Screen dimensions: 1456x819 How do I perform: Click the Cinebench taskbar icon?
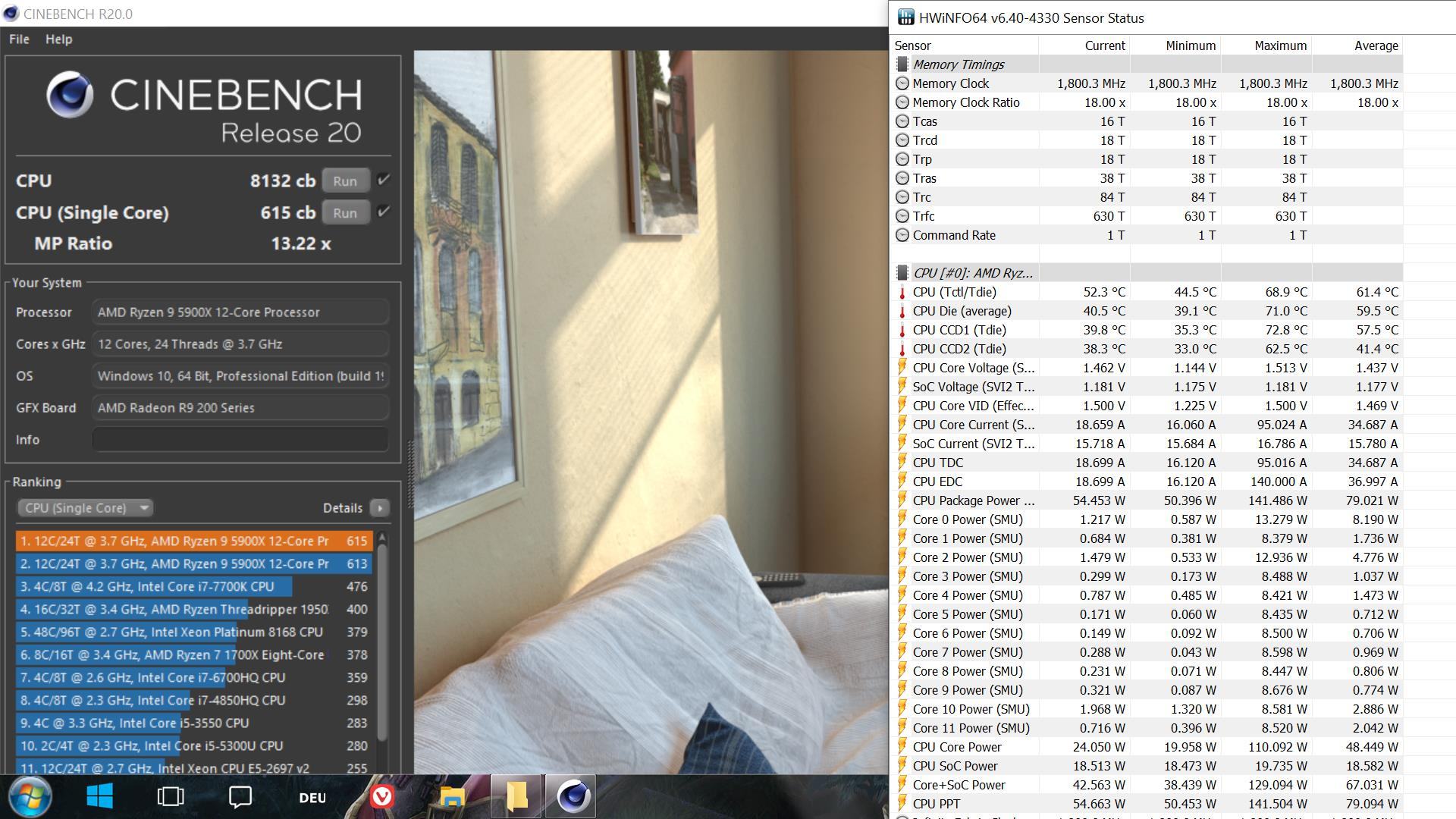(x=574, y=797)
